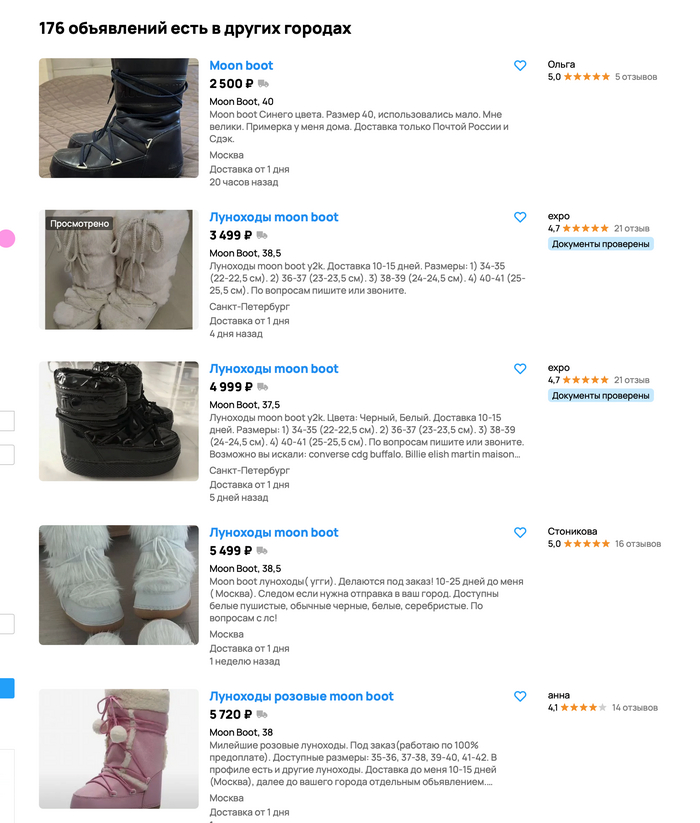Add the 3 499 ₽ Луноходы listing to favorites
The width and height of the screenshot is (700, 823).
(520, 217)
